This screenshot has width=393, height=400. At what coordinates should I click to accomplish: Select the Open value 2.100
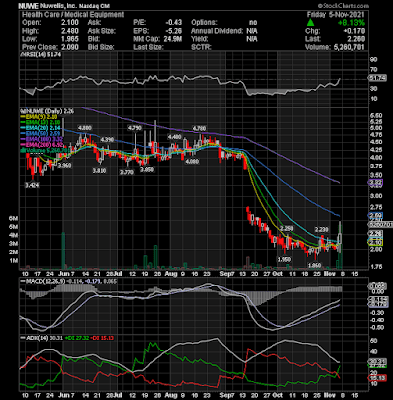tap(70, 23)
